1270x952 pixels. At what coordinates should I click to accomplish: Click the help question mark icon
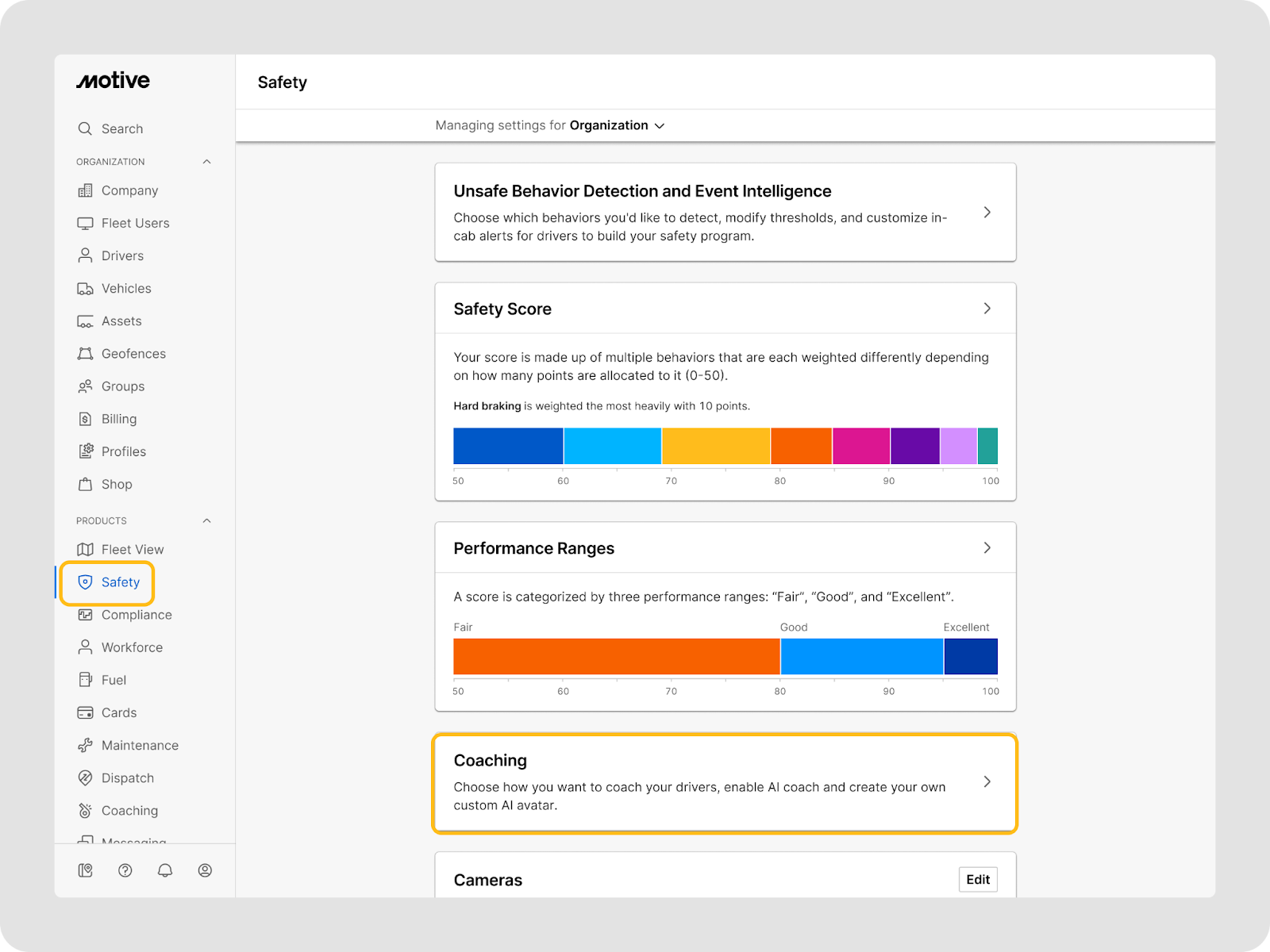[x=125, y=870]
